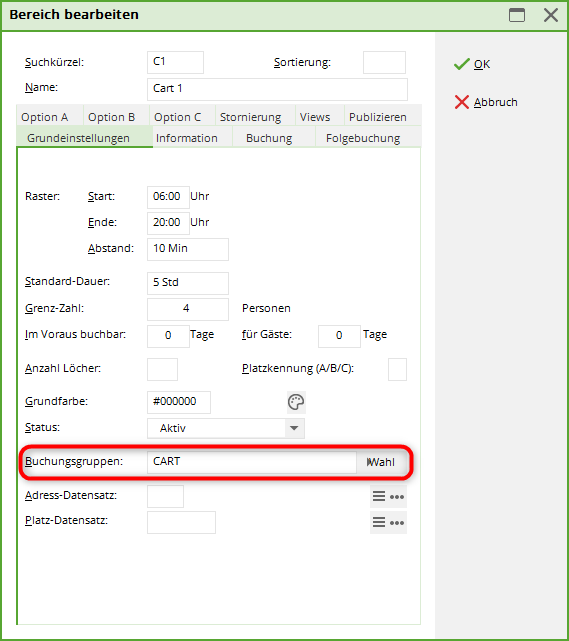The image size is (569, 641).
Task: Click the Name field containing Cart 1
Action: tap(277, 89)
